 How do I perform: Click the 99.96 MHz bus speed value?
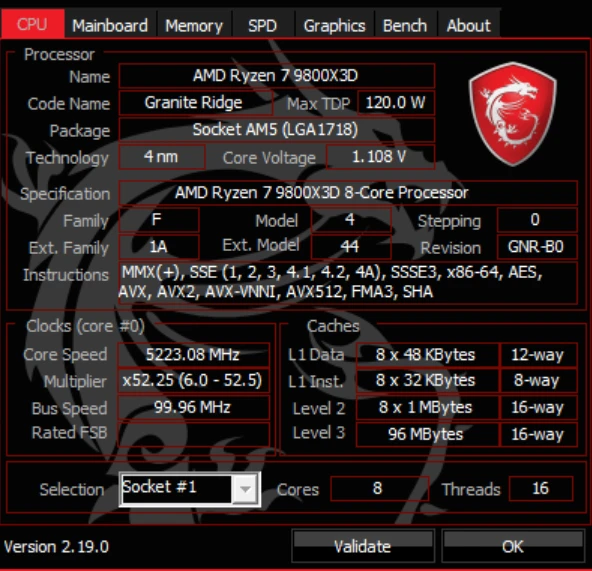pos(194,407)
